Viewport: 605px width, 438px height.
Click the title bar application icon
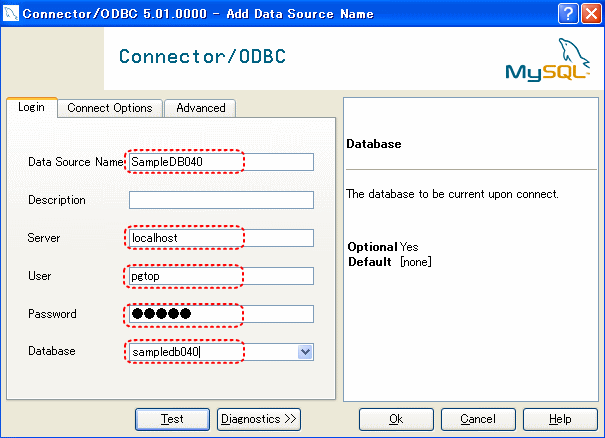(x=11, y=14)
